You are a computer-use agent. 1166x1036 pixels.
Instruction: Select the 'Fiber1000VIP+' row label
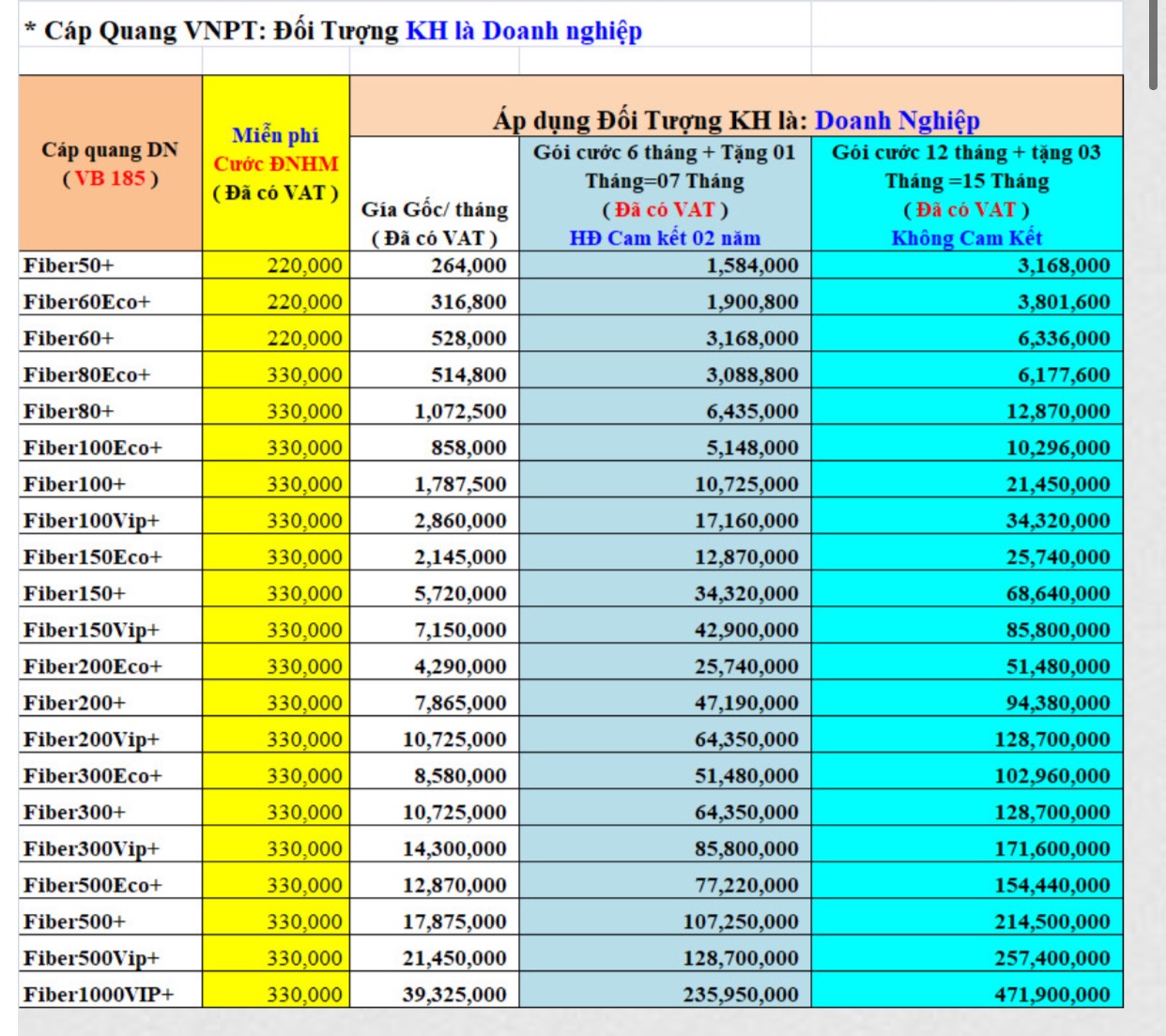[99, 995]
